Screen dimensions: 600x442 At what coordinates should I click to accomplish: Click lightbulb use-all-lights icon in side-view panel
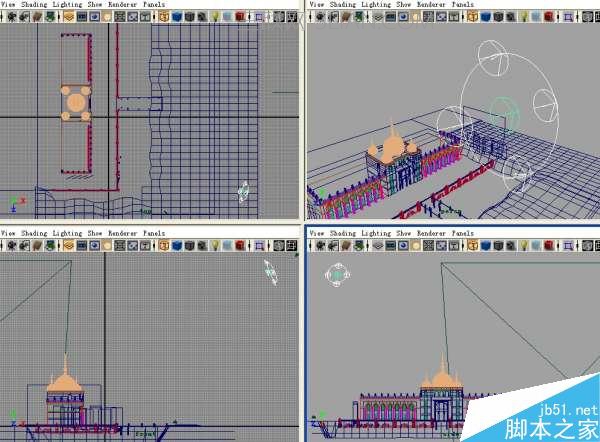coord(215,245)
